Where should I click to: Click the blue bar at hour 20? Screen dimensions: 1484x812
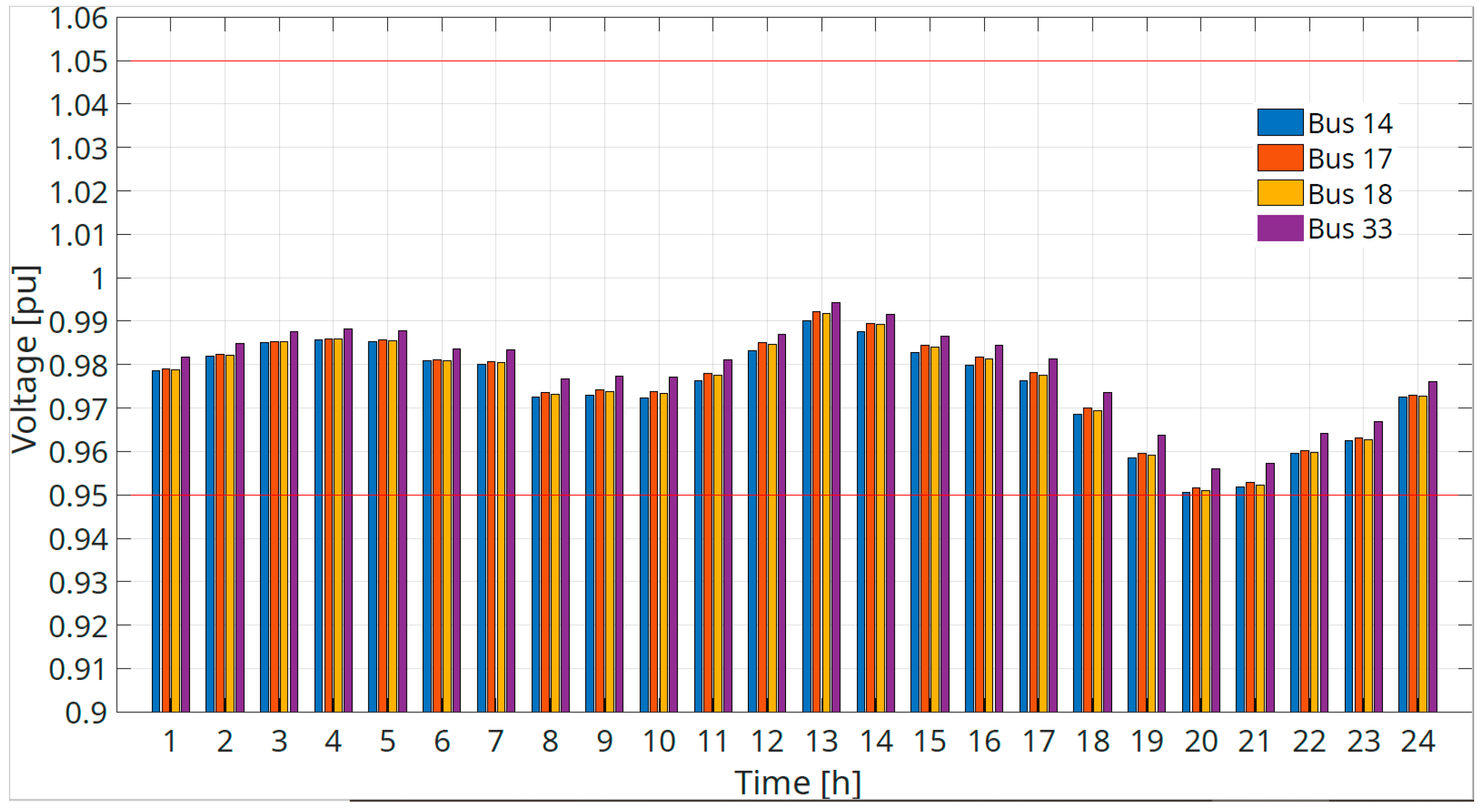click(1186, 602)
